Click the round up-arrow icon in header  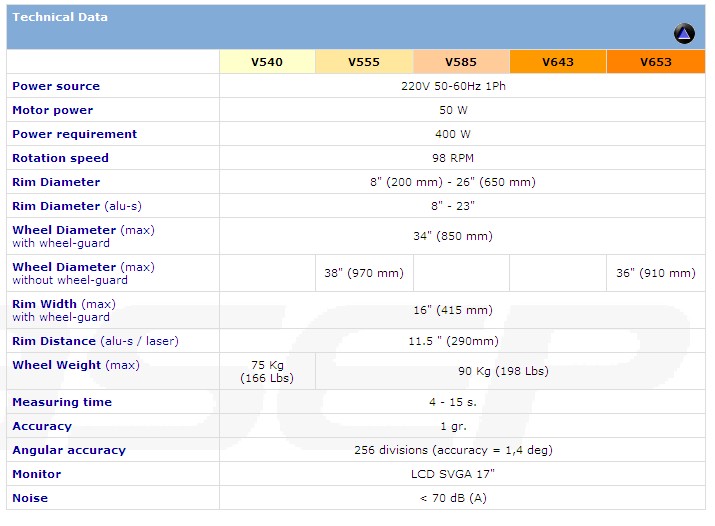(684, 34)
